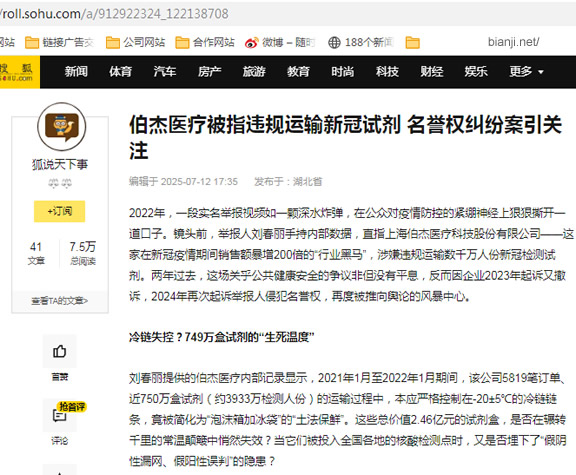This screenshot has height=475, width=576.
Task: Open the 公司网站 bookmark folder
Action: click(135, 43)
